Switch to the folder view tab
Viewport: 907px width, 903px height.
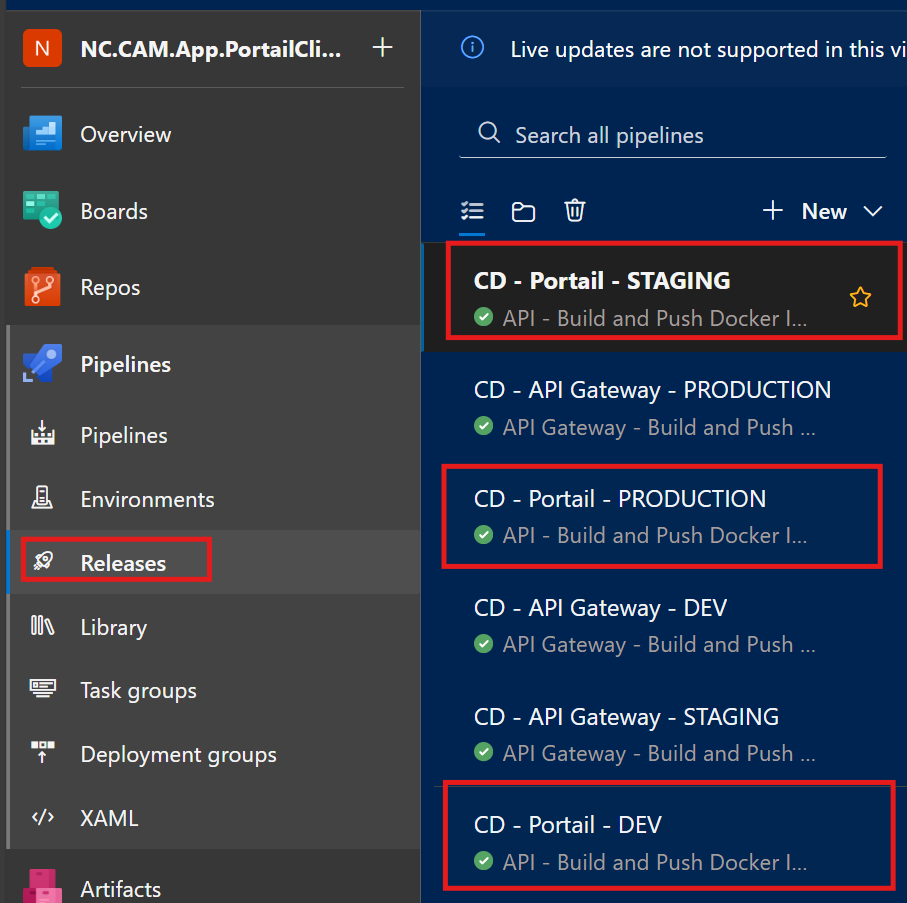click(523, 211)
